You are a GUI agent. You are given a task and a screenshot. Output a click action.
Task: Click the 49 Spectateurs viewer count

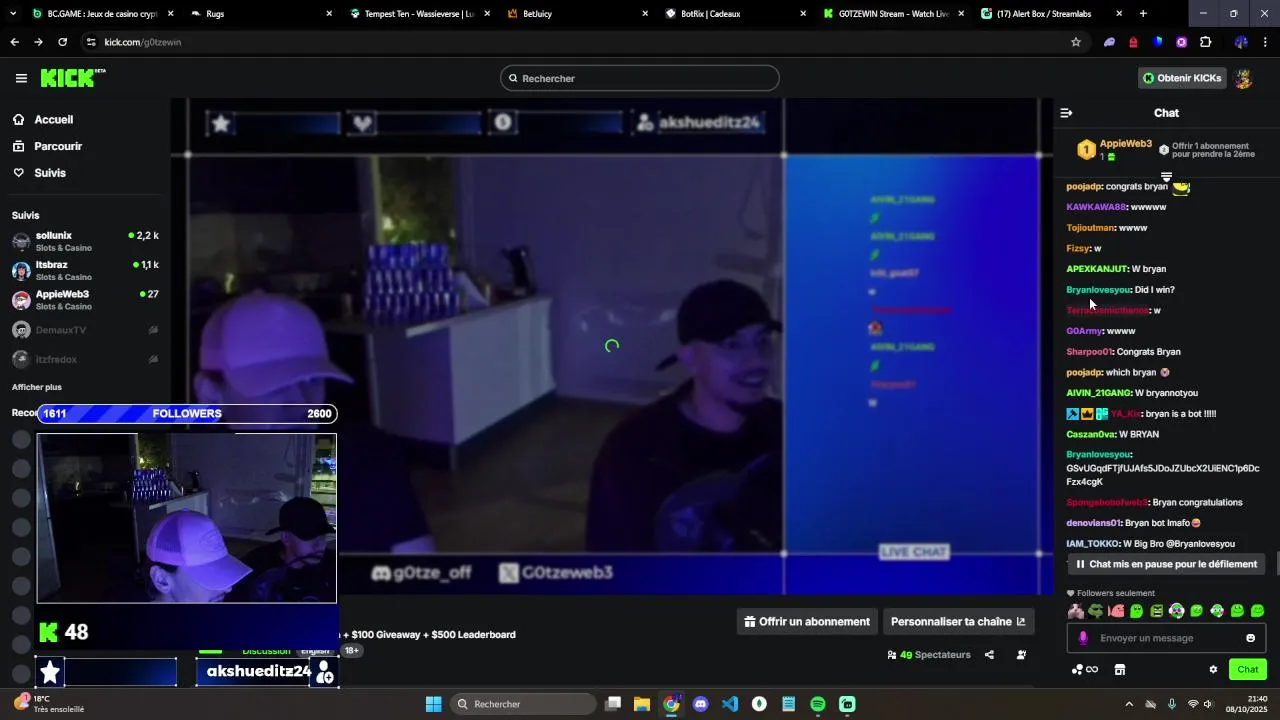click(x=929, y=655)
